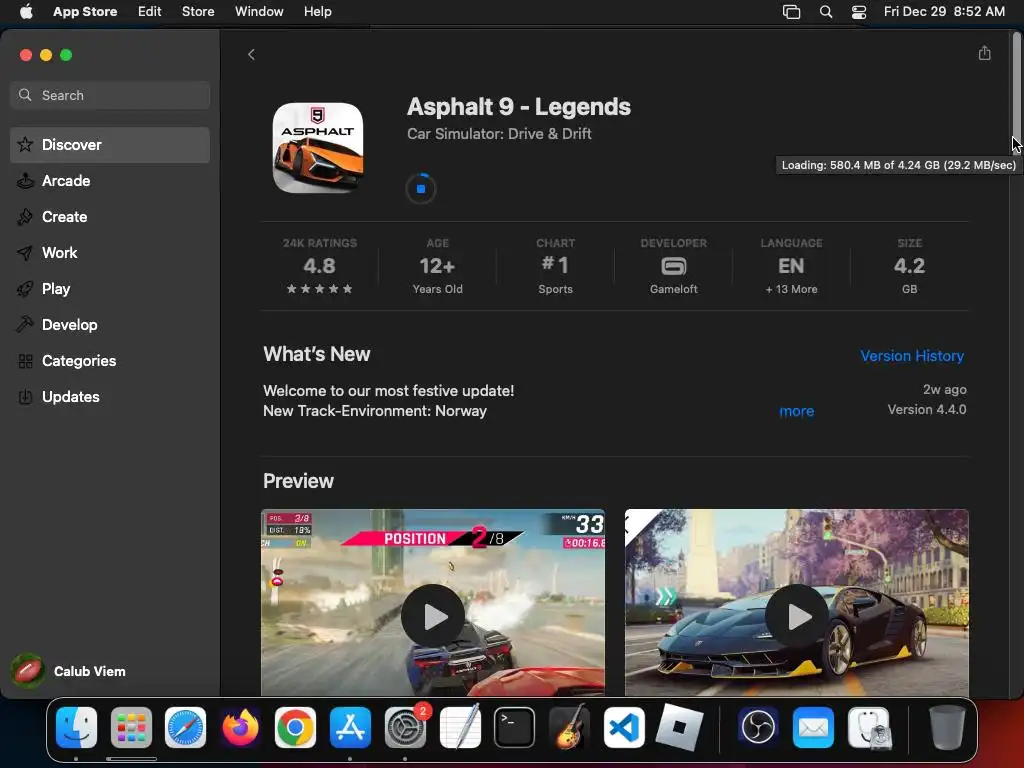Open Version History link
Screen dimensions: 1024x768
(912, 356)
